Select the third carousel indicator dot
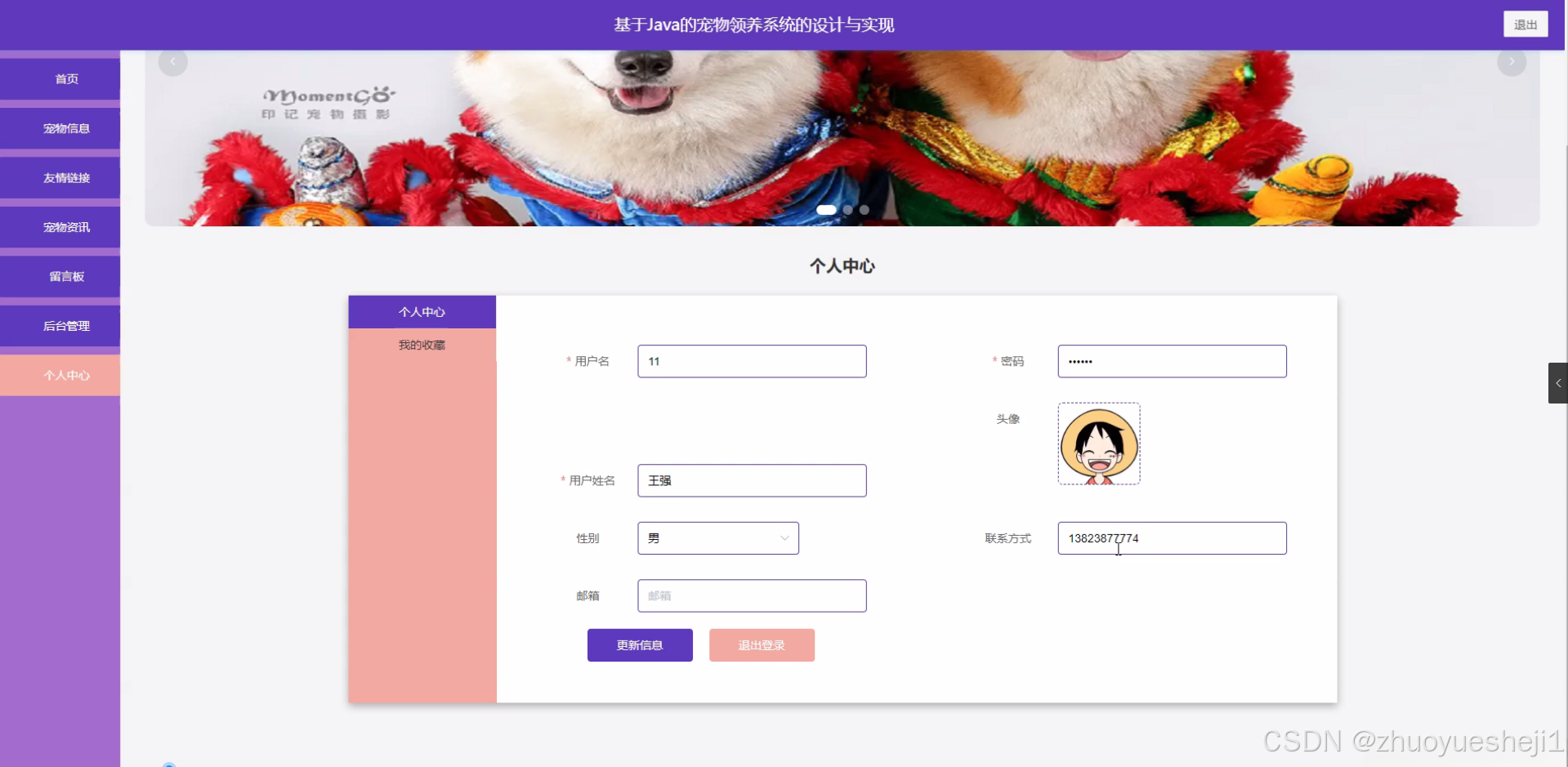 tap(864, 210)
